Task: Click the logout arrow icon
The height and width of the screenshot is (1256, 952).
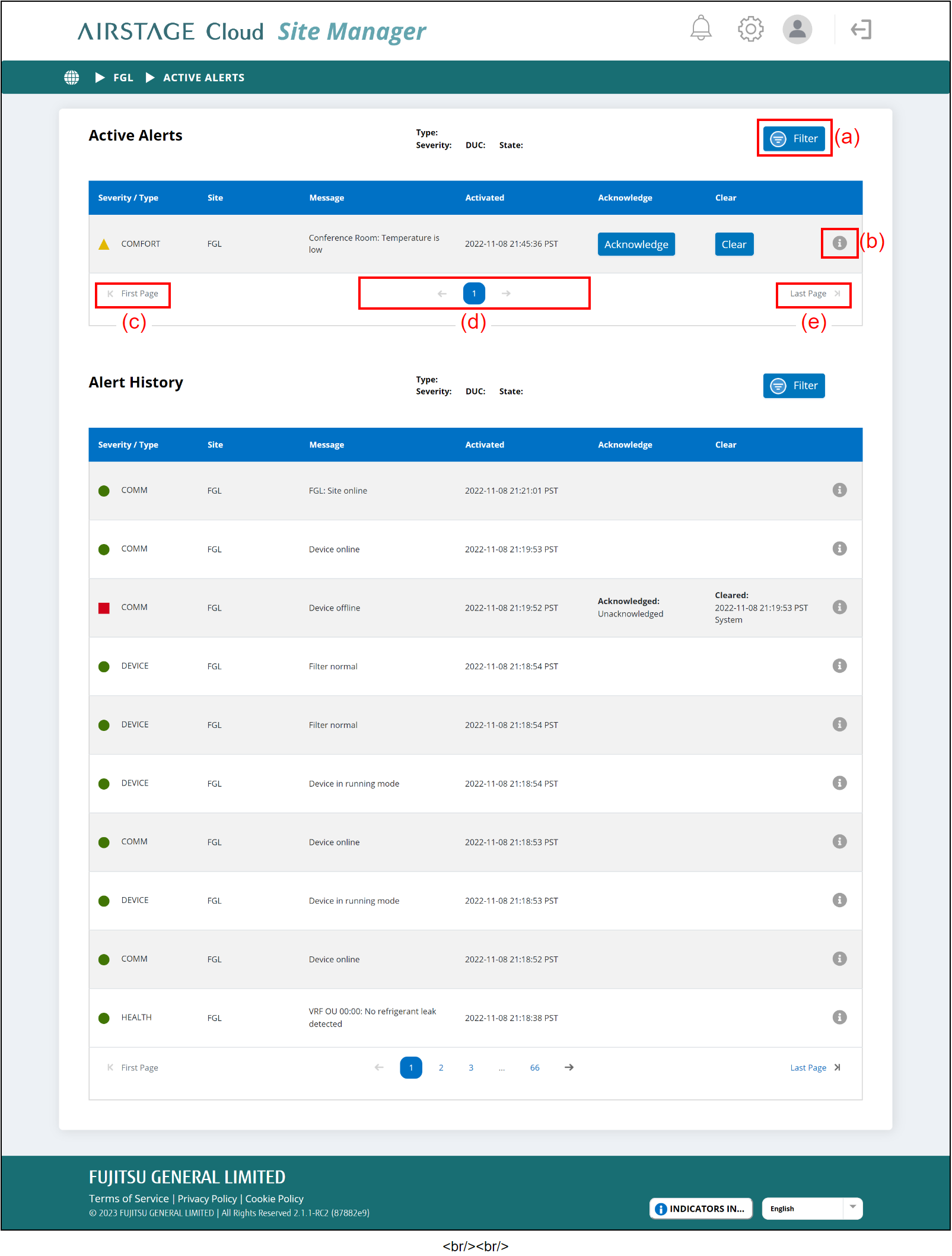Action: [x=861, y=29]
